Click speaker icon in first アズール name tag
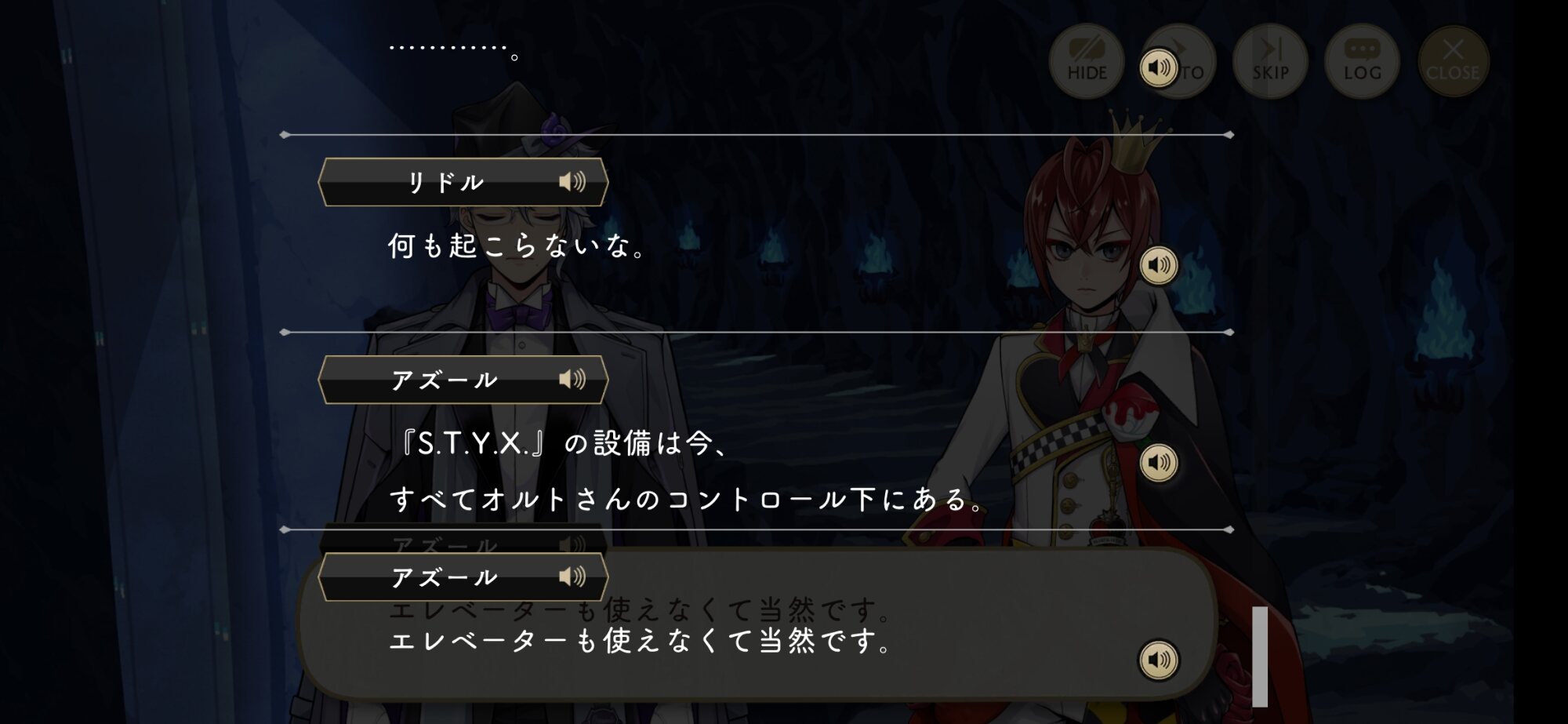1568x724 pixels. [572, 380]
